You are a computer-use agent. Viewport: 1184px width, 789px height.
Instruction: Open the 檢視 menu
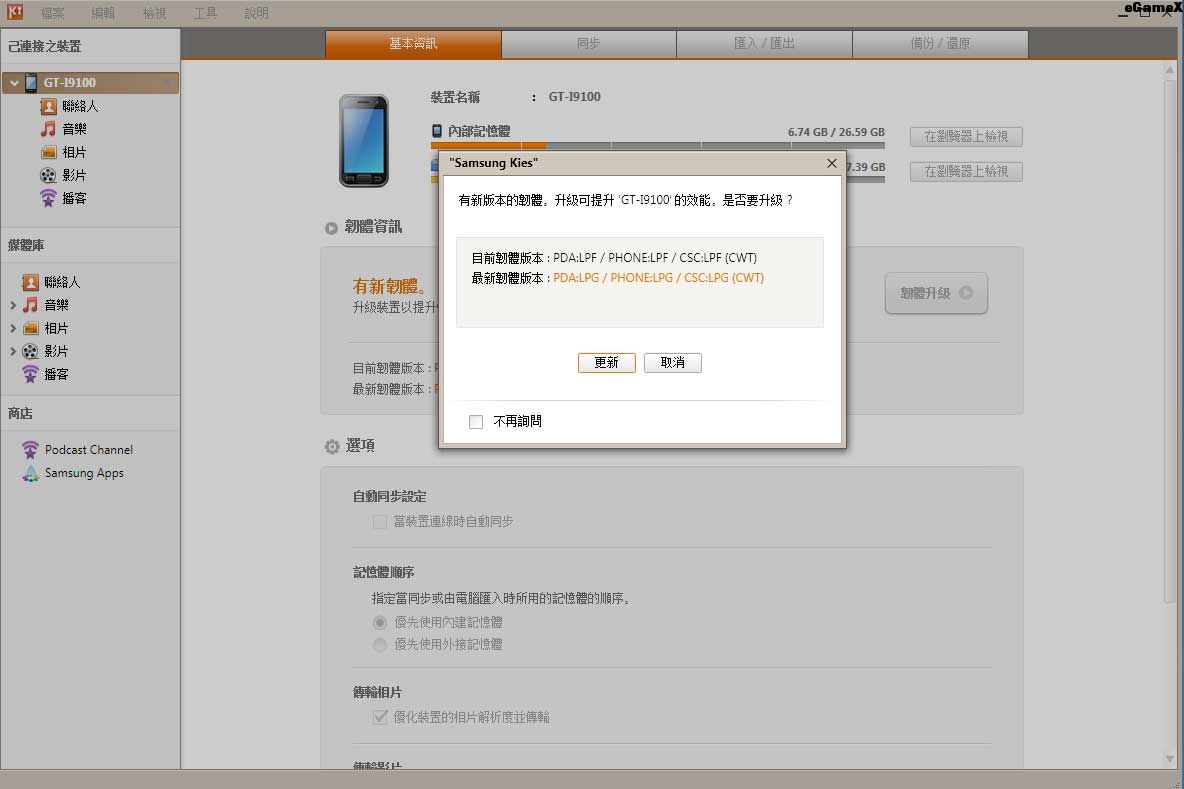[x=154, y=13]
